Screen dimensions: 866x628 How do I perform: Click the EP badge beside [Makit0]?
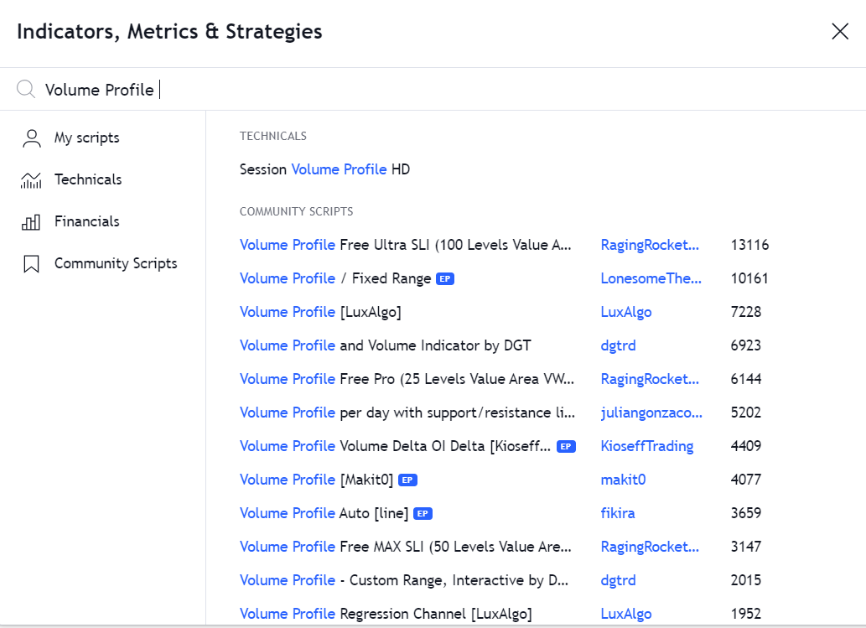(x=408, y=480)
